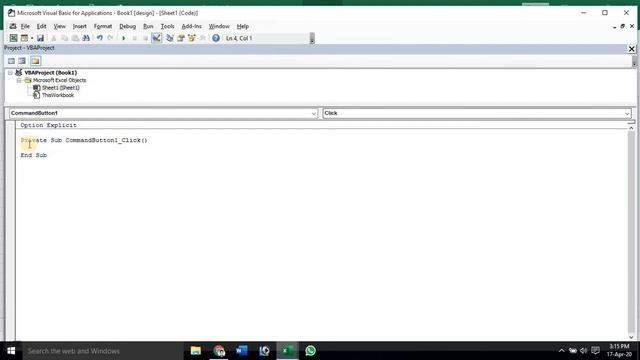The height and width of the screenshot is (360, 640).
Task: Save the workbook with the floppy disk icon
Action: 40,38
